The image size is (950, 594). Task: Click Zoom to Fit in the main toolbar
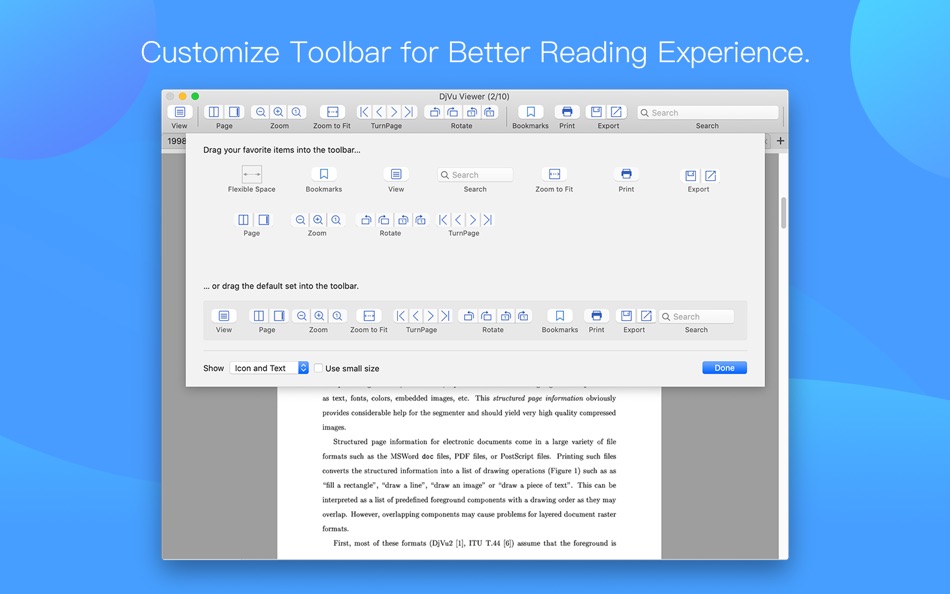(x=332, y=112)
